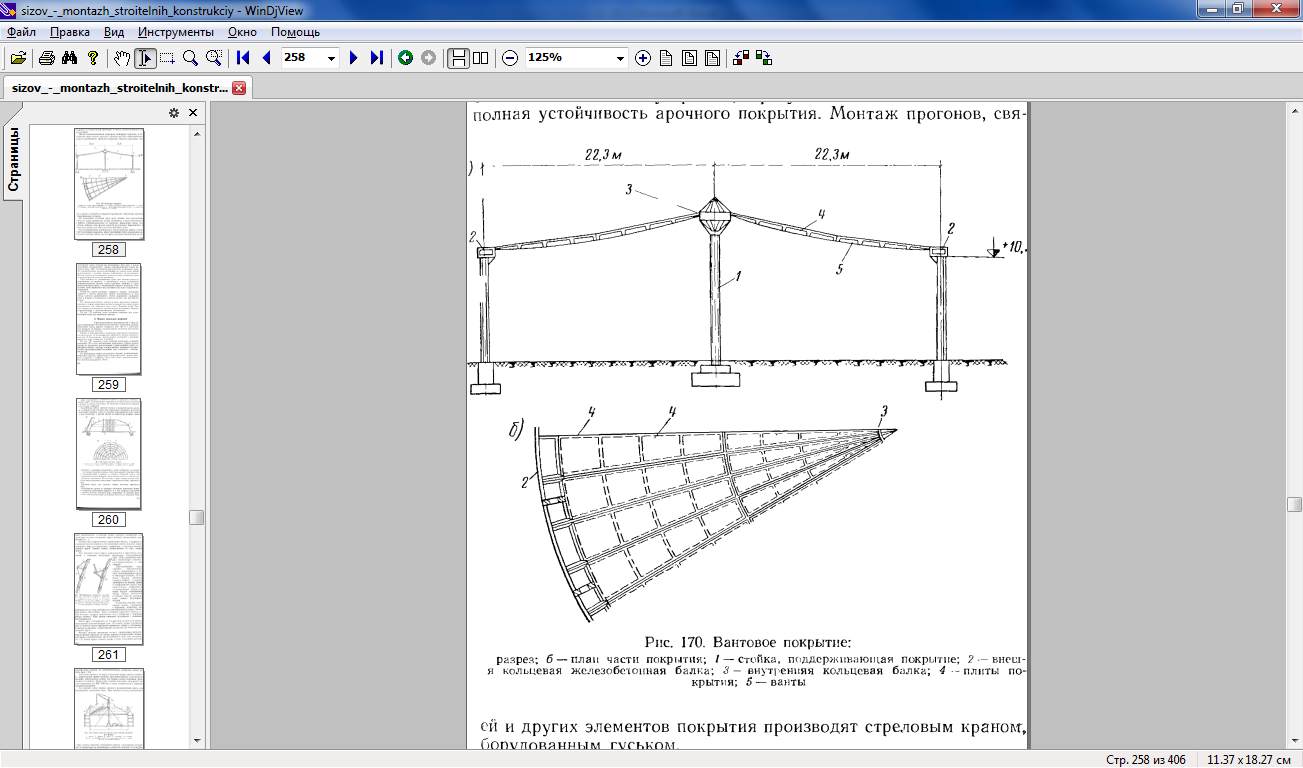
Task: Jump to the last page
Action: tap(376, 58)
